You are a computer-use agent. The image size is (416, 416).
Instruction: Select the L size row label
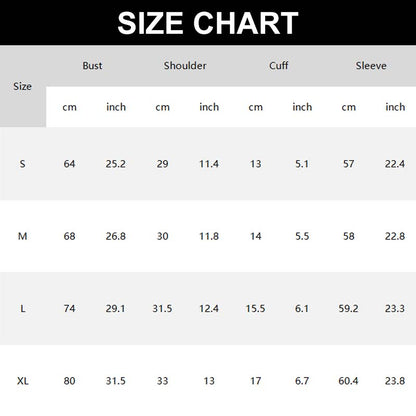pyautogui.click(x=23, y=309)
